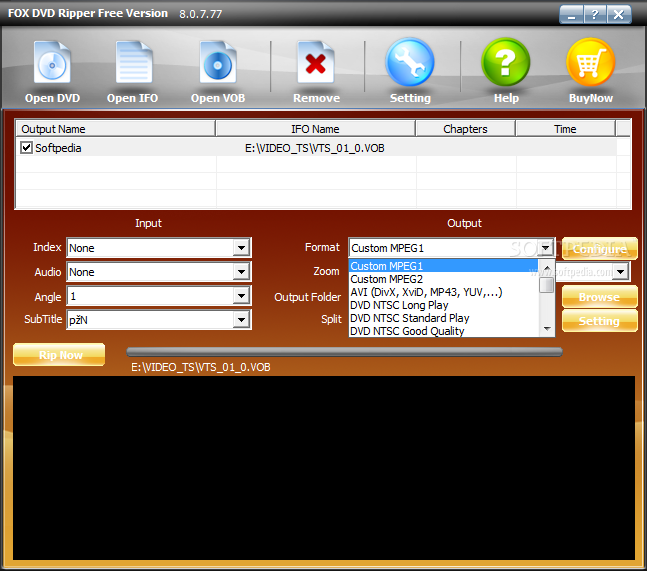Open the Split Setting button
Viewport: 647px width, 571px height.
click(600, 321)
